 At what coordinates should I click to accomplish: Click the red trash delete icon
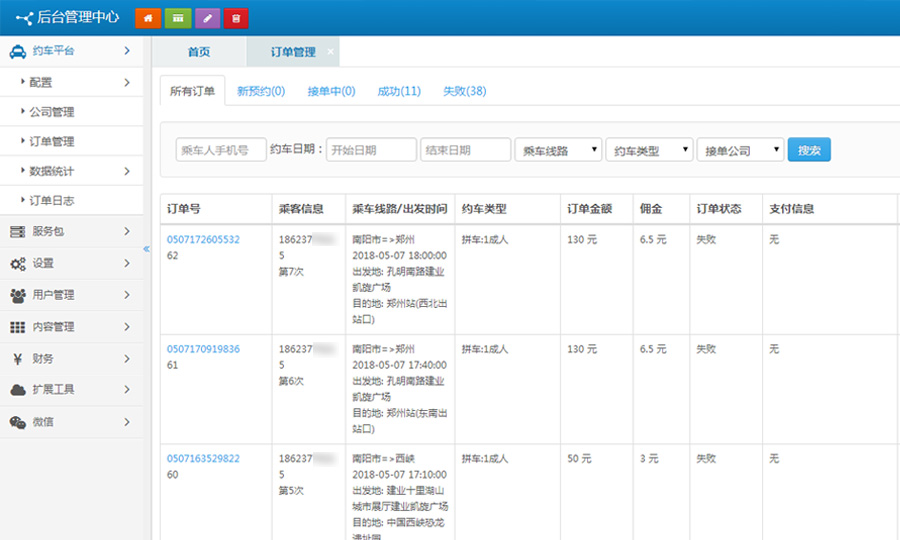point(236,18)
